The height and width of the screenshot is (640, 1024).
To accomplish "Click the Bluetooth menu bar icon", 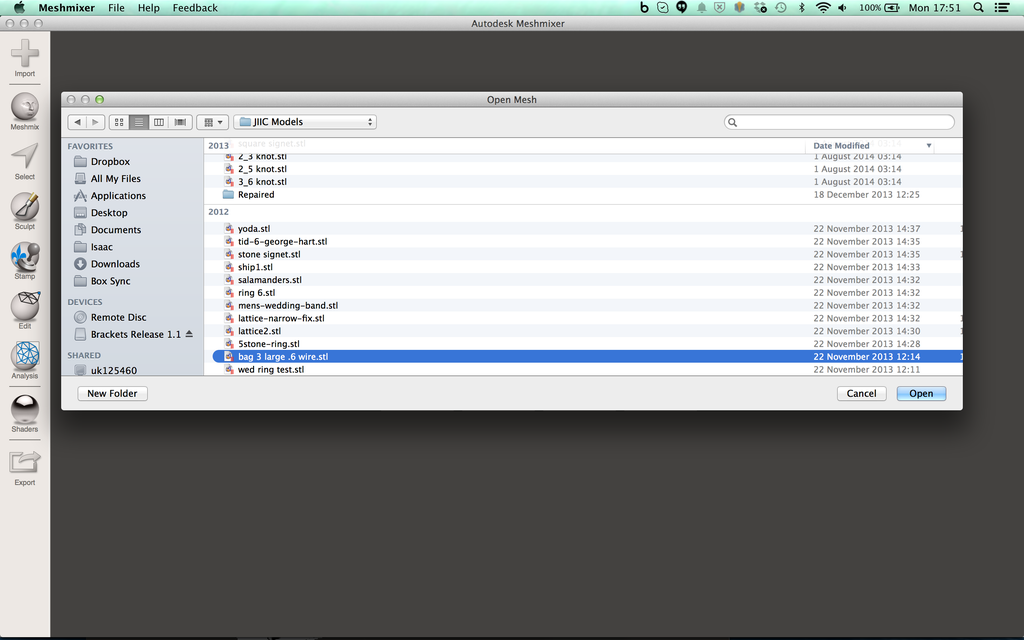I will tap(802, 8).
